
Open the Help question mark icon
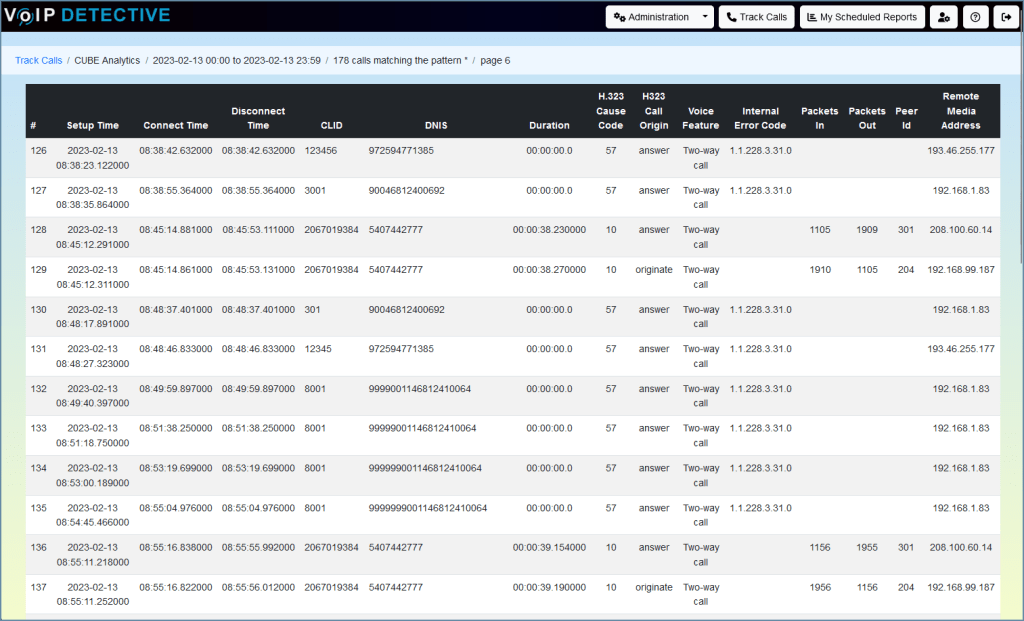click(975, 16)
